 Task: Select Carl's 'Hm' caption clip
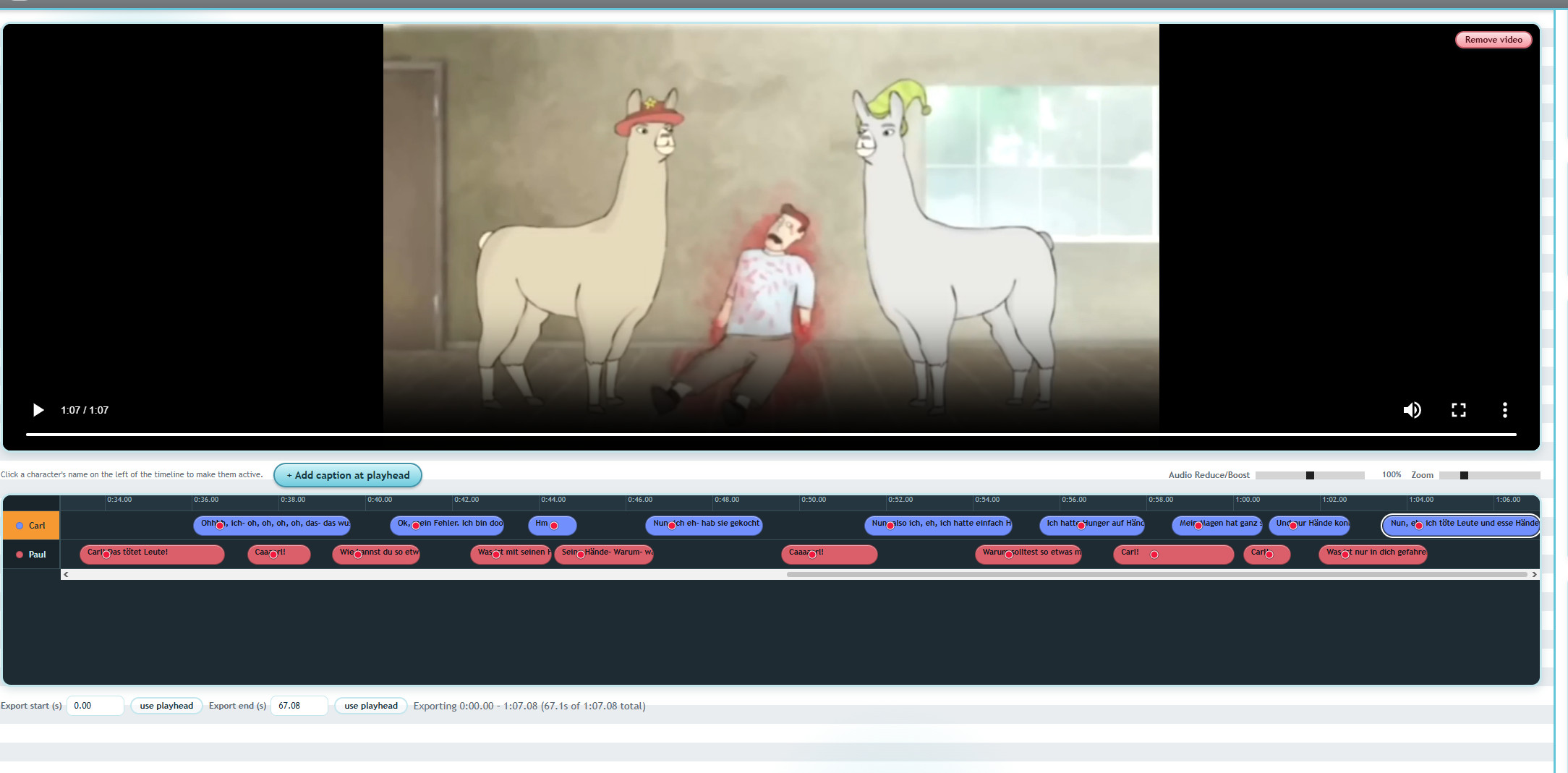point(553,525)
